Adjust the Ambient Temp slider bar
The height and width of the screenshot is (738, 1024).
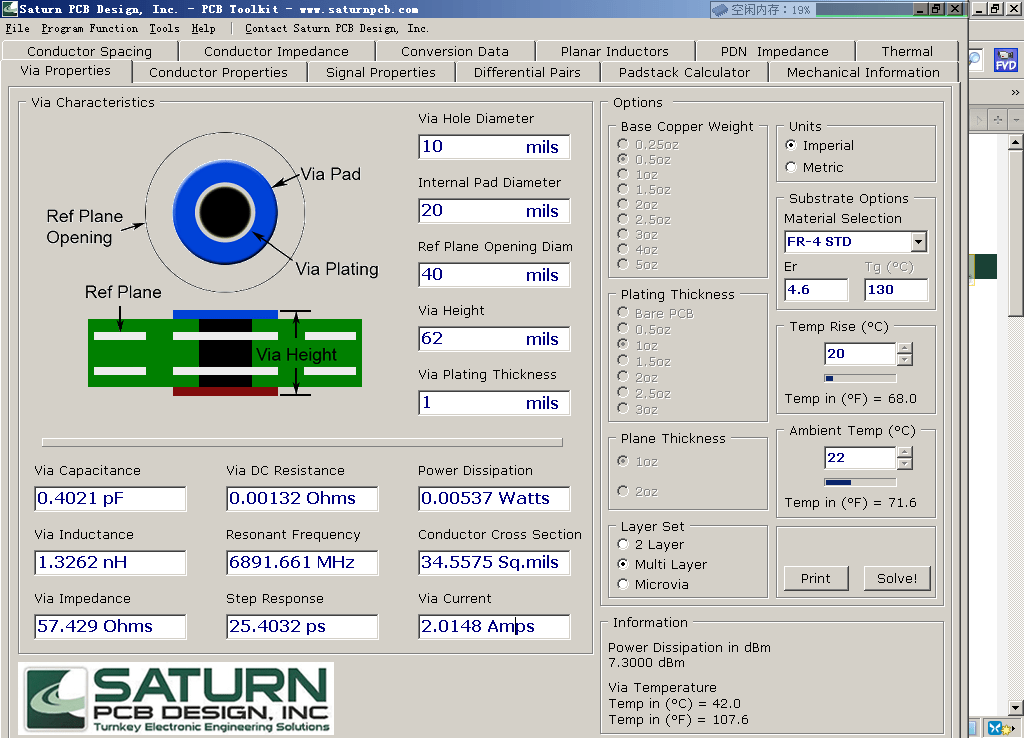(x=860, y=482)
